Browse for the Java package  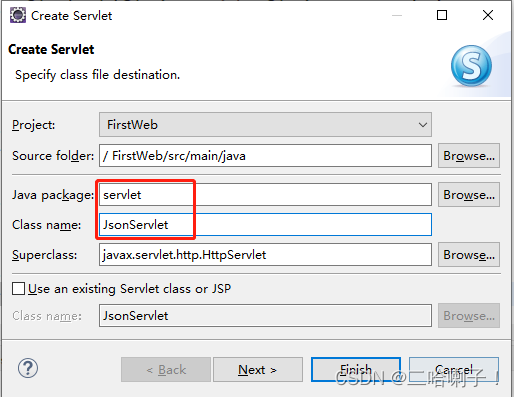pos(469,195)
